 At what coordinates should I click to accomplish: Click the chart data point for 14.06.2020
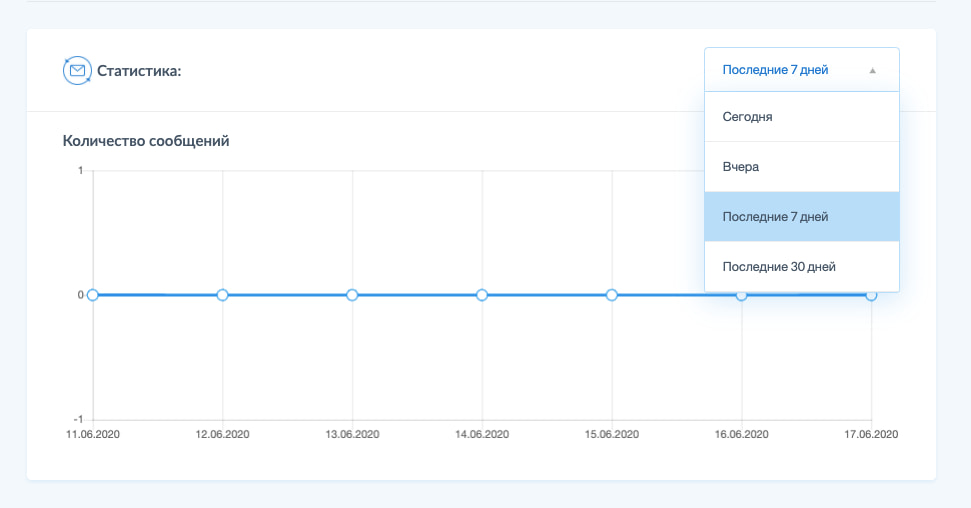click(x=482, y=295)
